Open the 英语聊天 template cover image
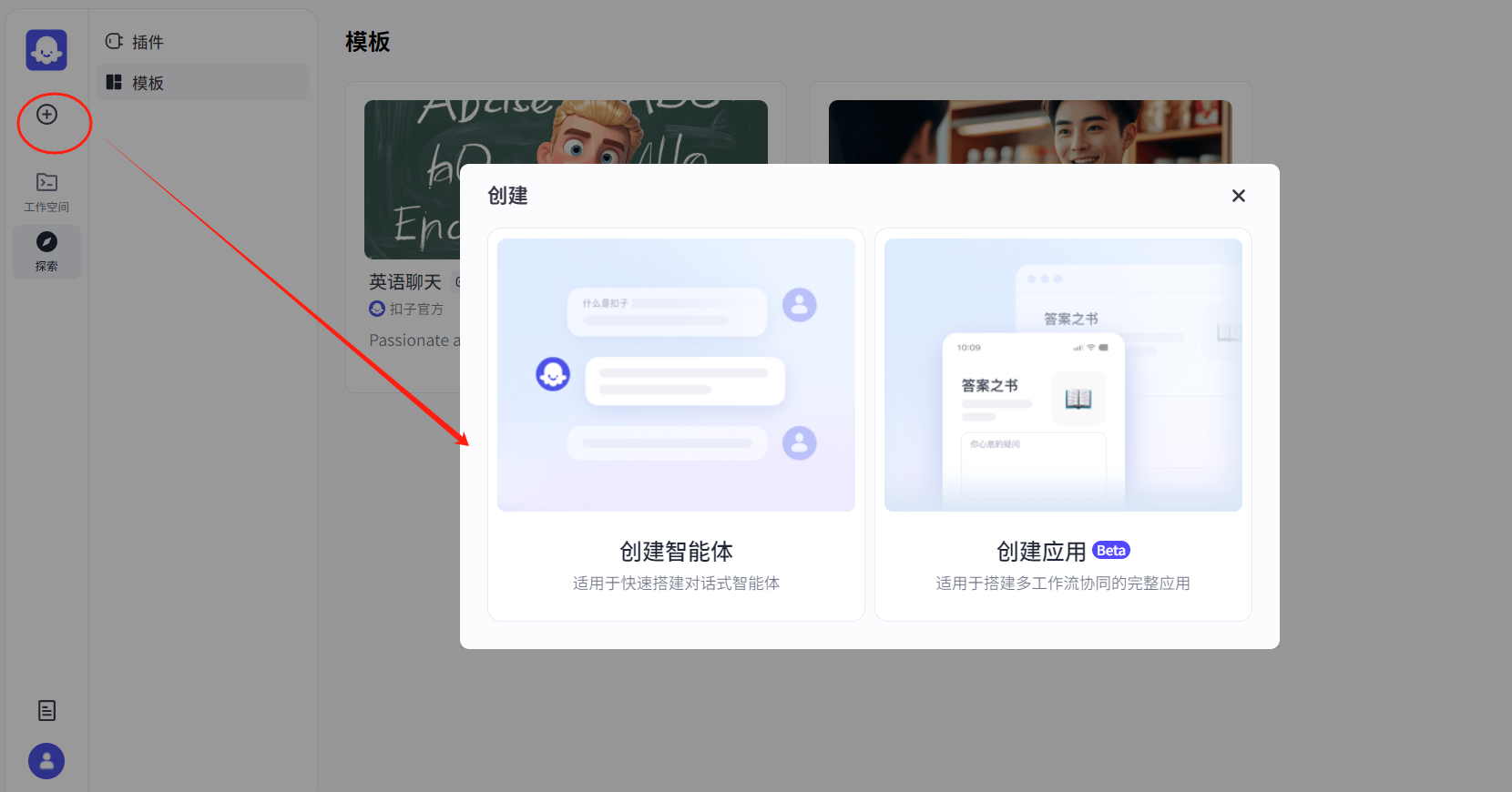The image size is (1512, 792). click(412, 182)
